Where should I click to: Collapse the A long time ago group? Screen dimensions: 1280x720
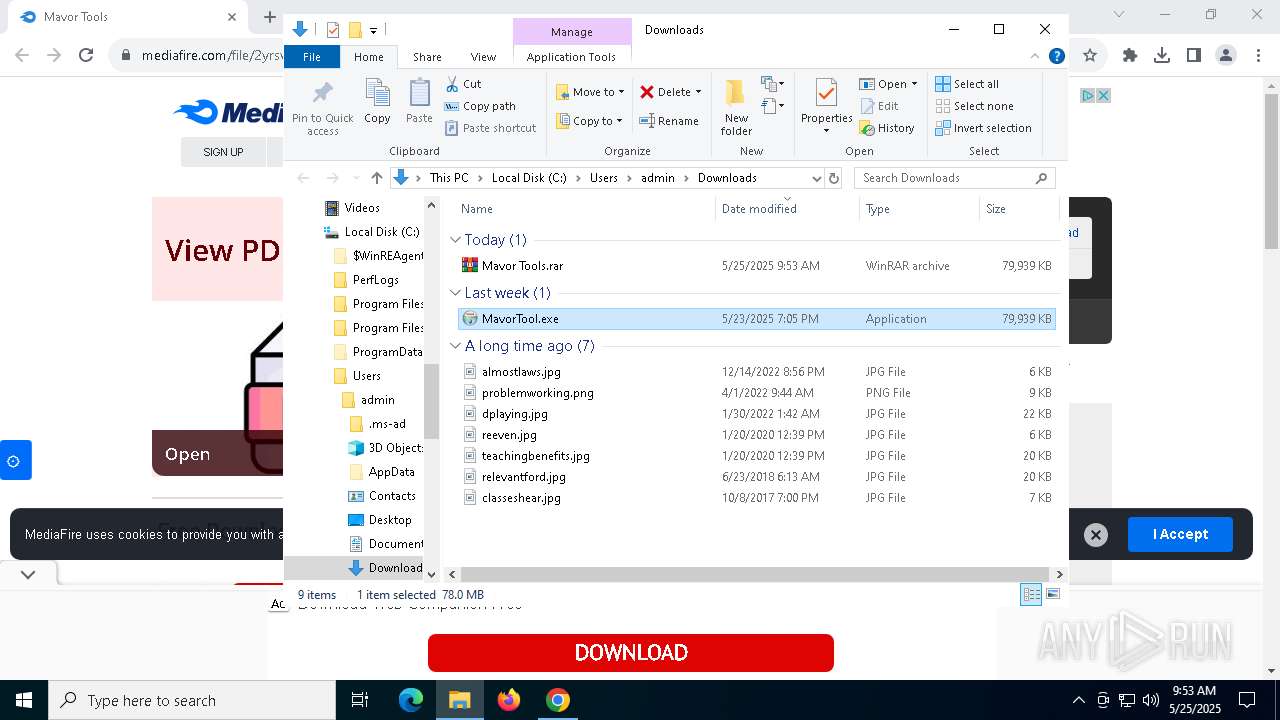[x=455, y=346]
